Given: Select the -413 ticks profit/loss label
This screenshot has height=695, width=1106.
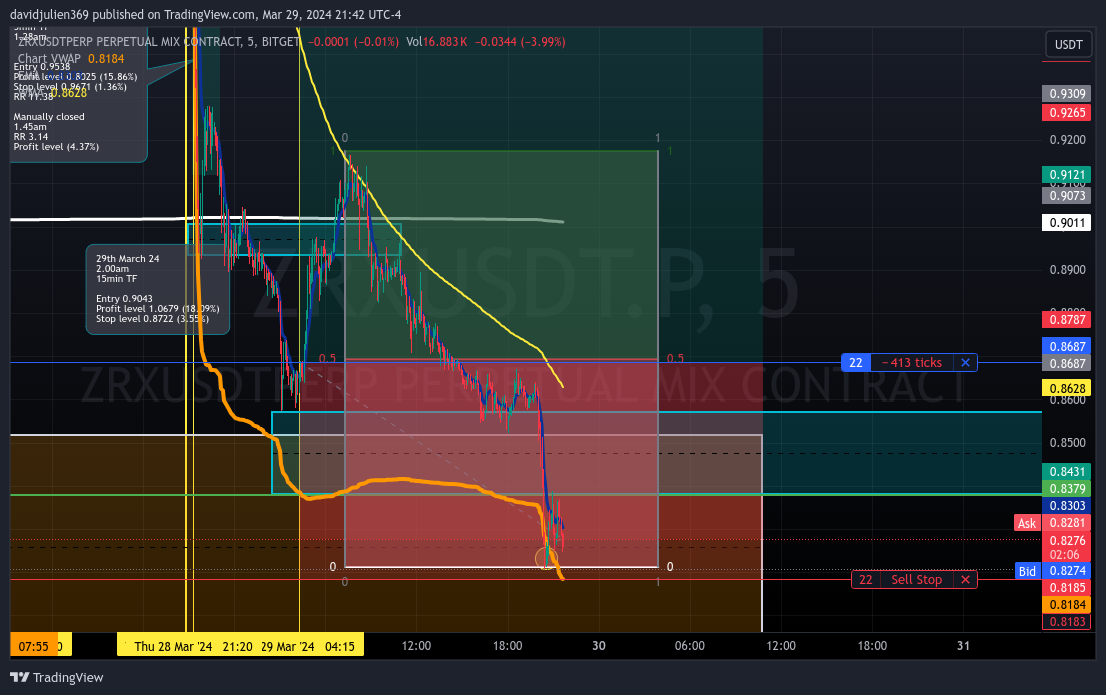Looking at the screenshot, I should (x=912, y=363).
